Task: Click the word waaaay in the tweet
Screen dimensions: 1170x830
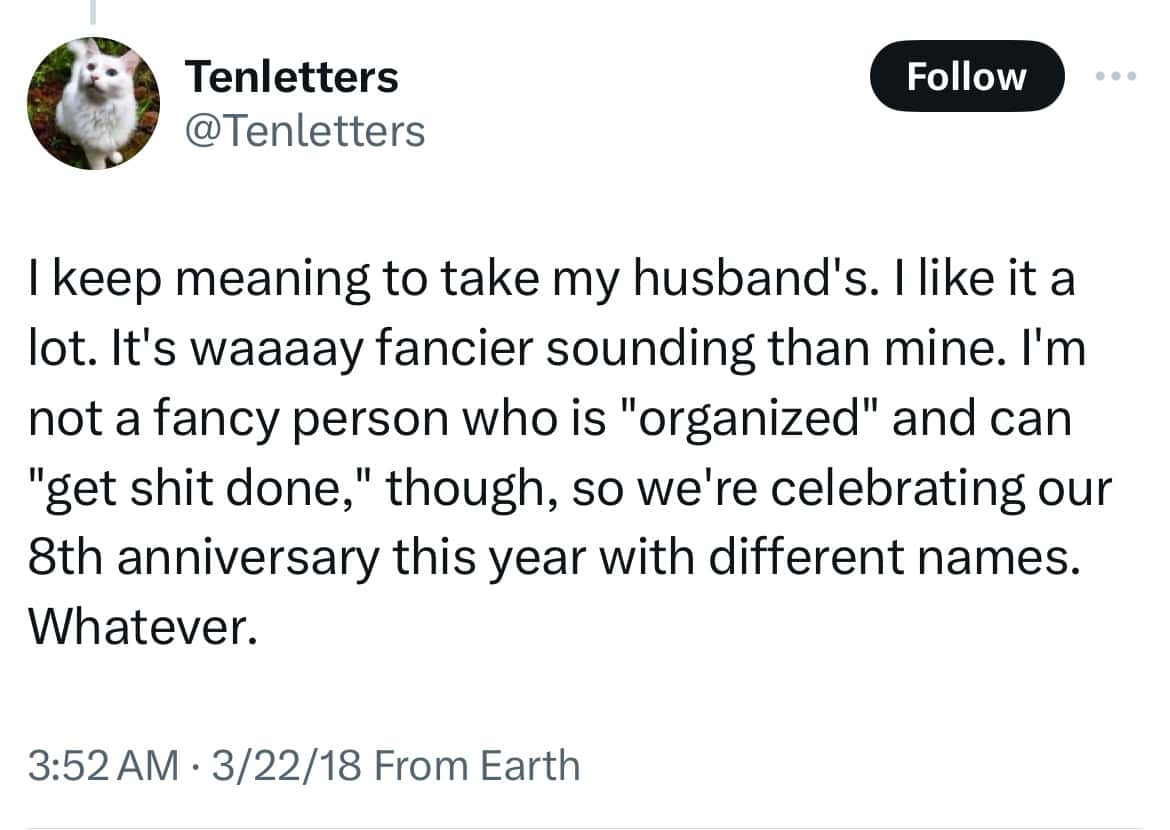Action: point(276,349)
